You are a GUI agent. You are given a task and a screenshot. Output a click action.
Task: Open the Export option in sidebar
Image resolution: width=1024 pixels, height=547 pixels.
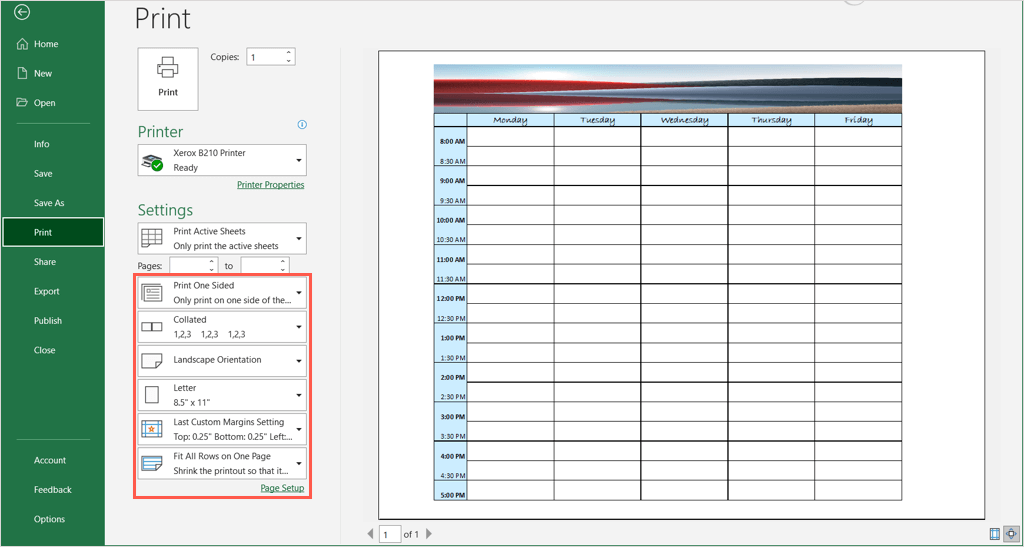[46, 291]
